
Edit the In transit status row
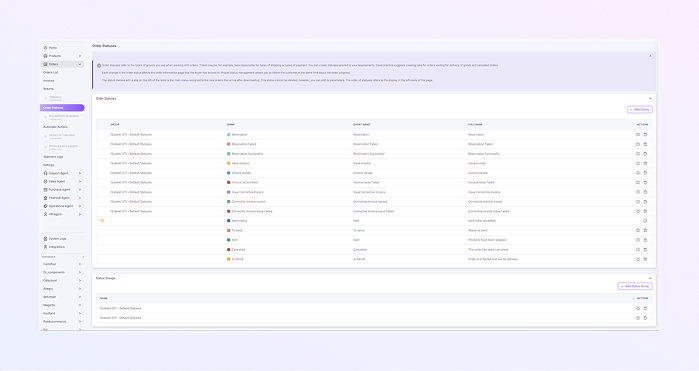pos(638,259)
